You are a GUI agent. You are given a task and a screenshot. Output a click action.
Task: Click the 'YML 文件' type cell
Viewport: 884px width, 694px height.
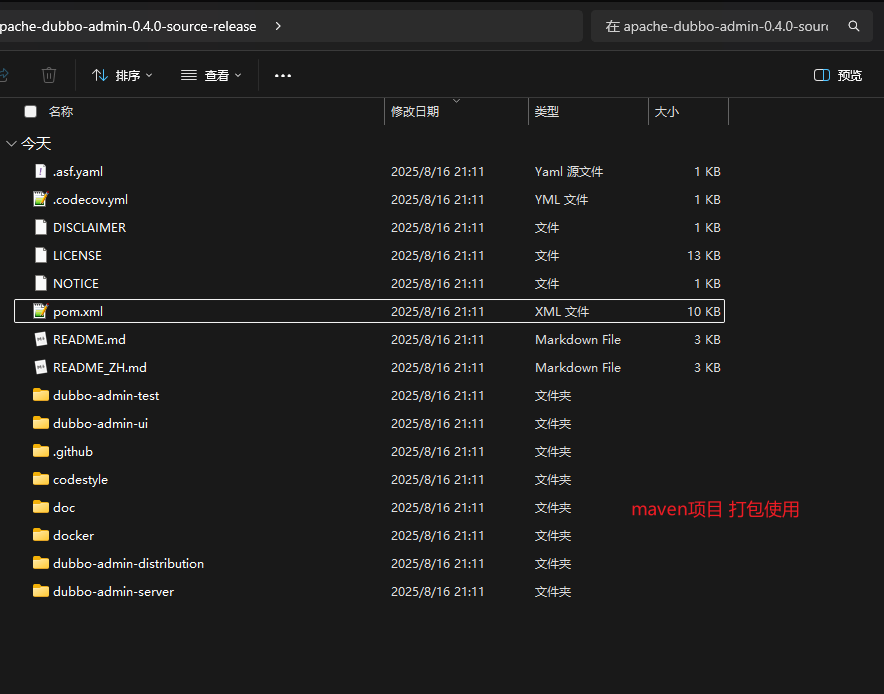562,200
